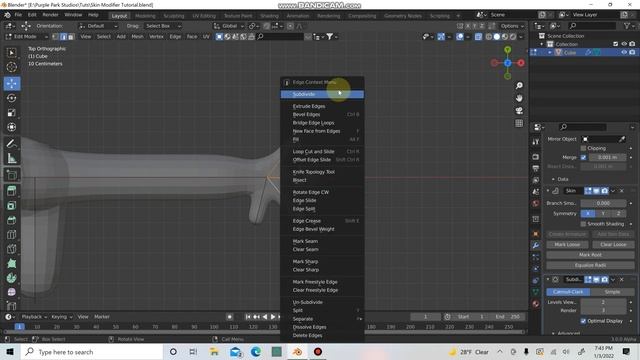
Task: Hide the Cube object with eye icon
Action: click(x=624, y=53)
